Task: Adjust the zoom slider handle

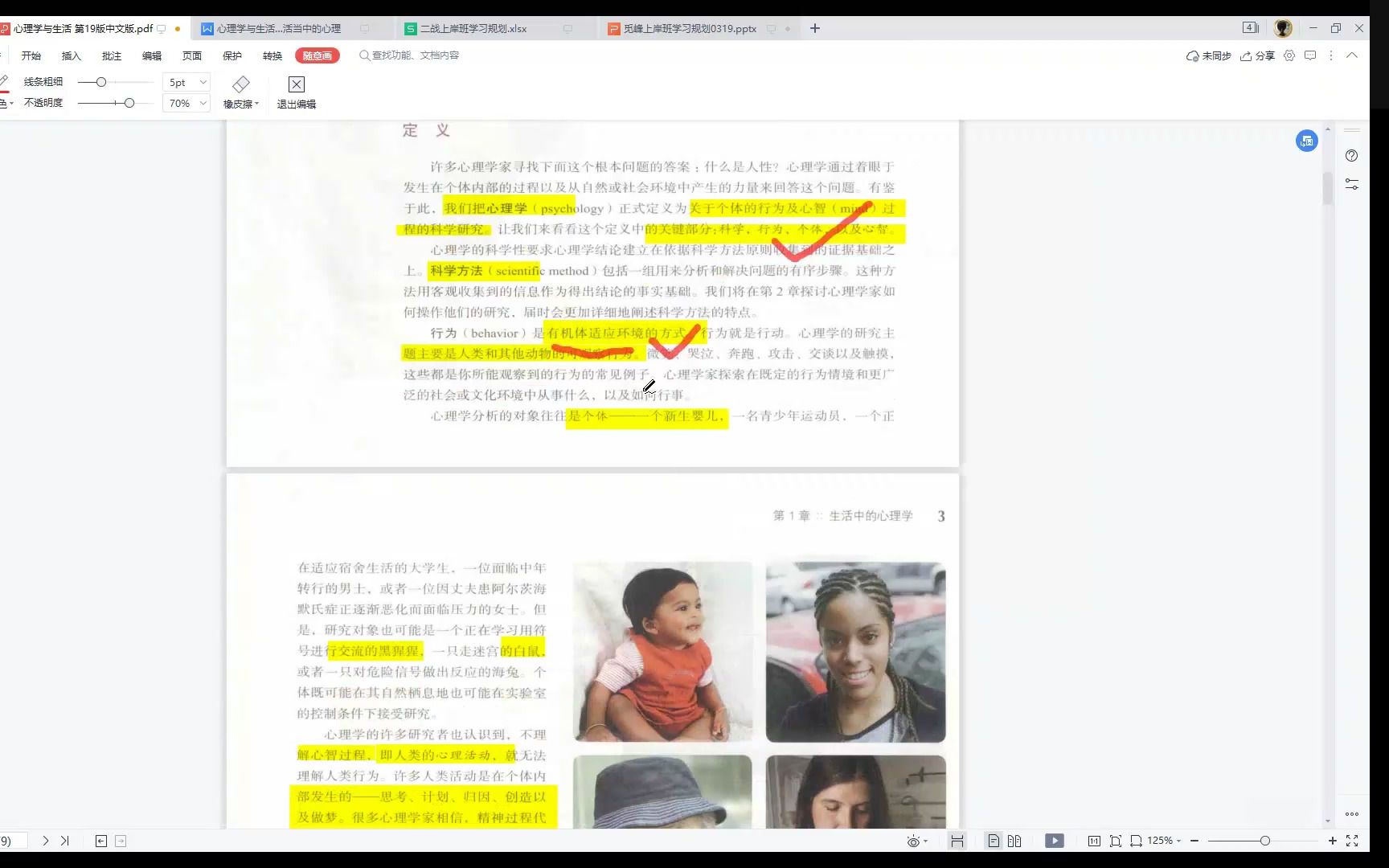Action: pos(1265,841)
